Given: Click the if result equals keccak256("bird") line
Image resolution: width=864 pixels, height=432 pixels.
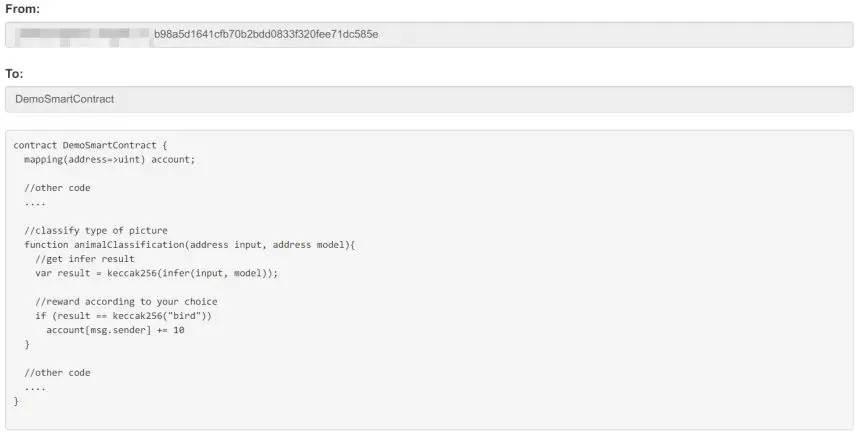Looking at the screenshot, I should click(123, 316).
